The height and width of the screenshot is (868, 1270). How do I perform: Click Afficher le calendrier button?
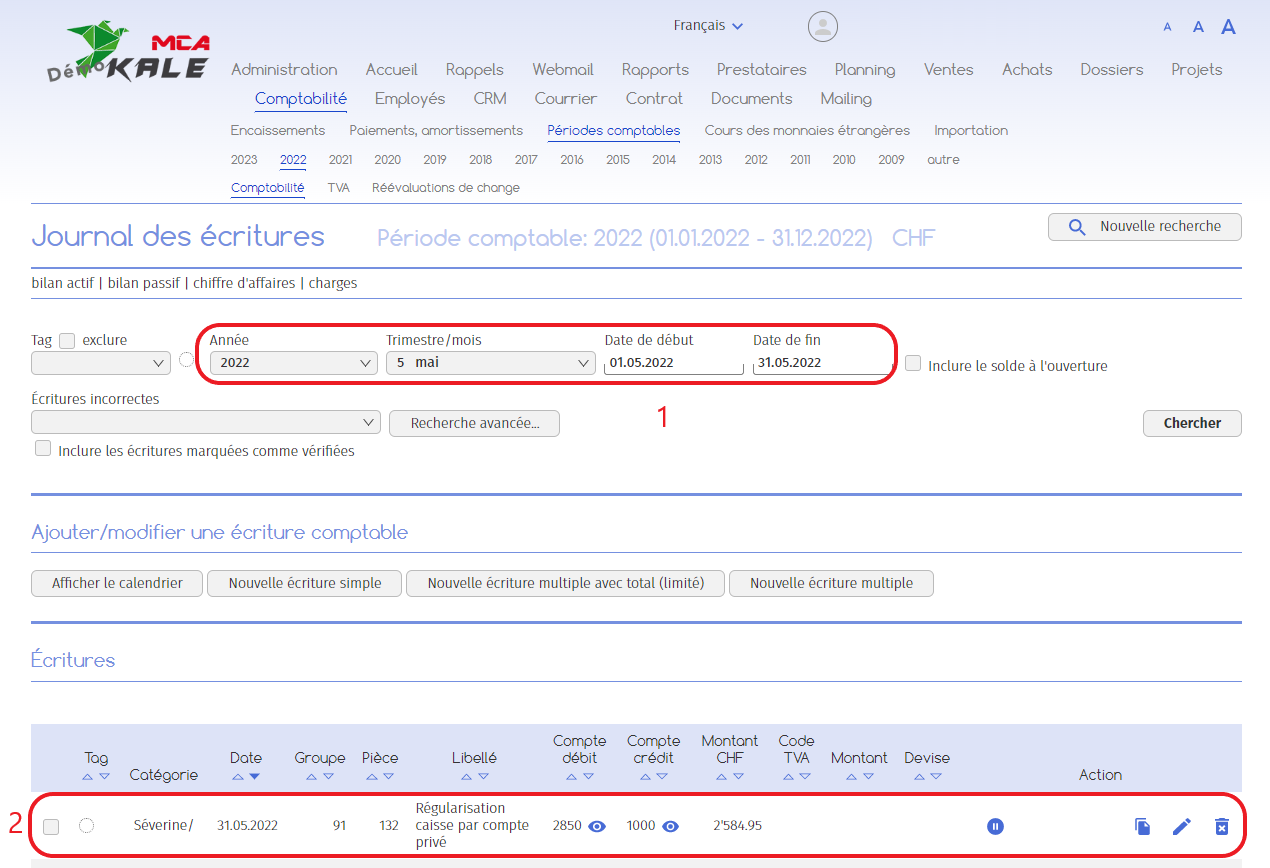tap(117, 583)
